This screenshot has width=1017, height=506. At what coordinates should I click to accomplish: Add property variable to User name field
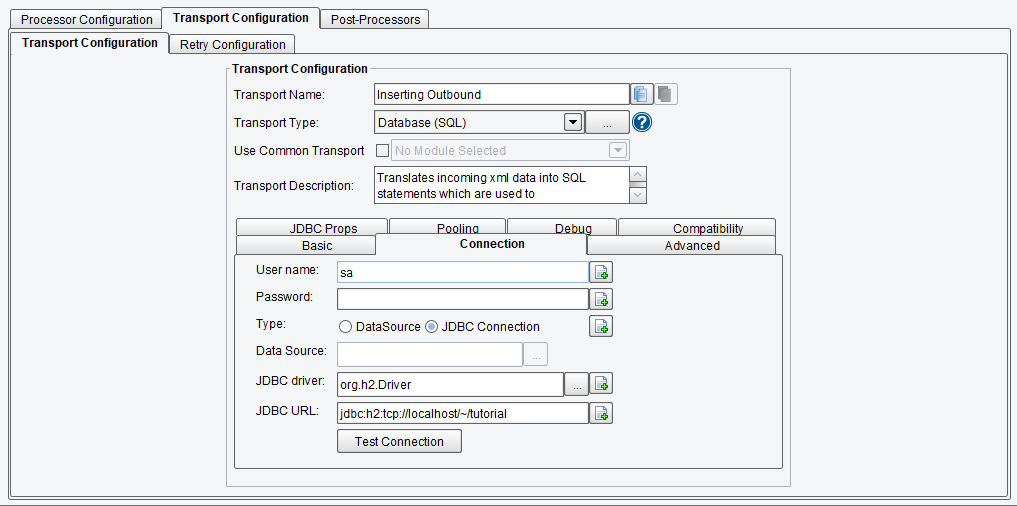coord(601,272)
